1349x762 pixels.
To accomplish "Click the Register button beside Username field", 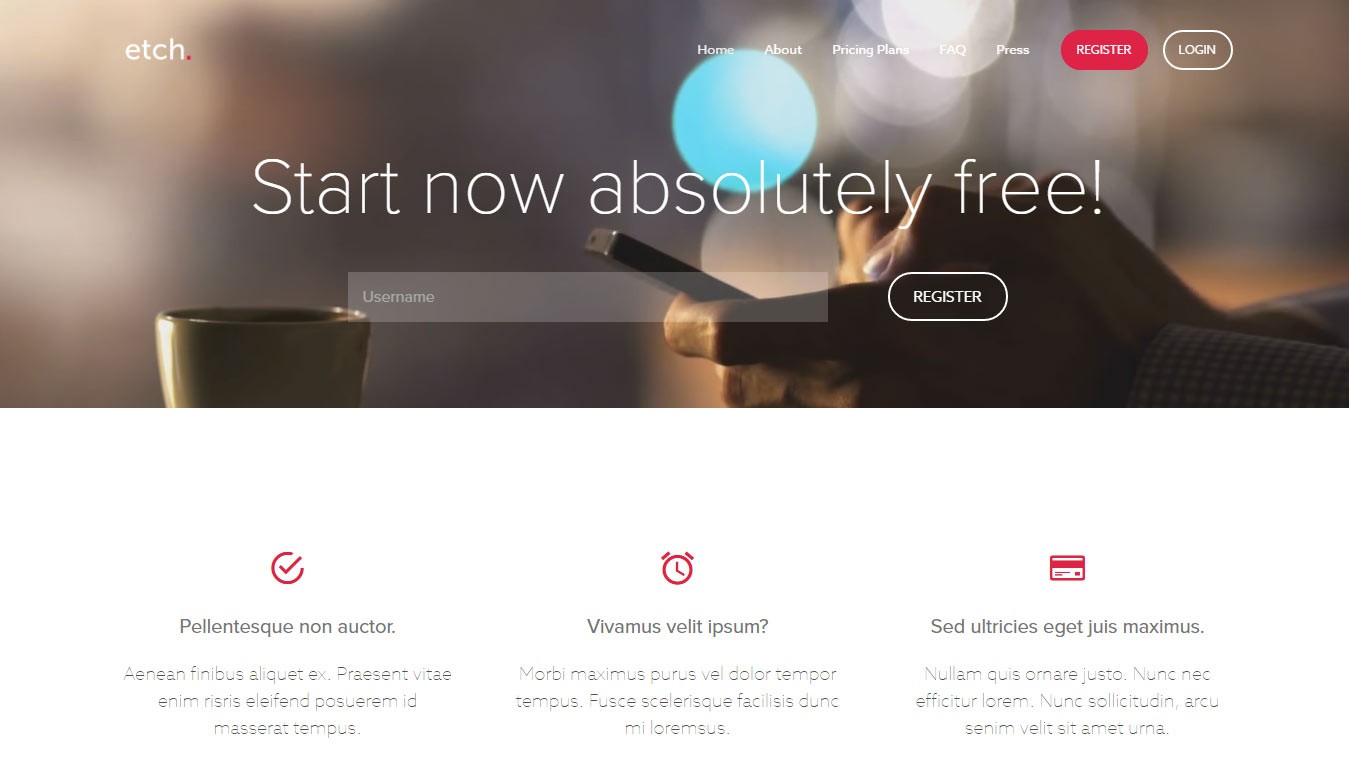I will tap(947, 296).
